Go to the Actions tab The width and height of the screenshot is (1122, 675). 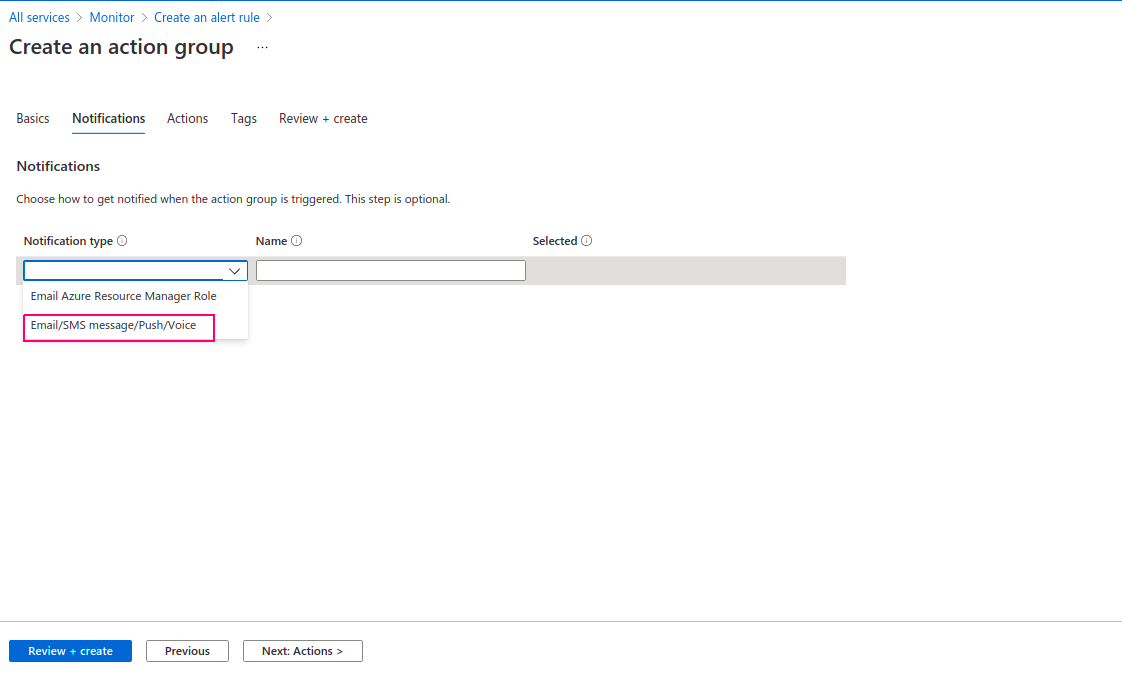(x=187, y=119)
